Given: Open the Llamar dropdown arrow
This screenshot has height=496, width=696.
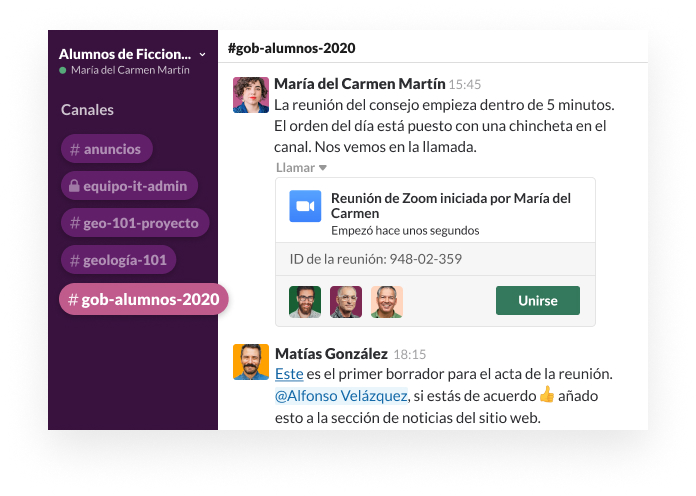Looking at the screenshot, I should click(x=323, y=167).
